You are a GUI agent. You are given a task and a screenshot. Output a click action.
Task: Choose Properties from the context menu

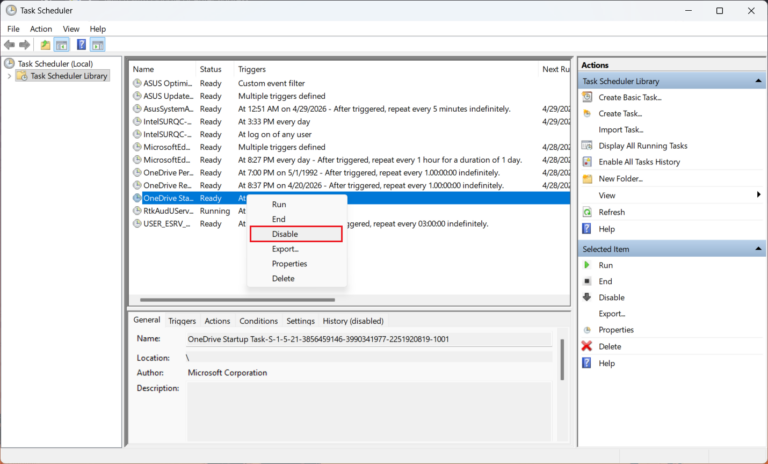pyautogui.click(x=297, y=264)
